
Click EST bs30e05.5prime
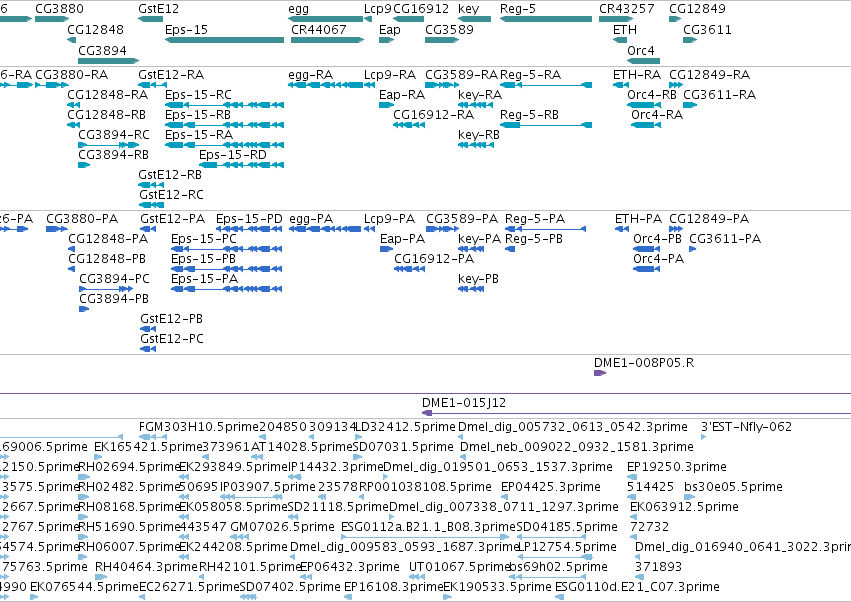click(x=733, y=486)
